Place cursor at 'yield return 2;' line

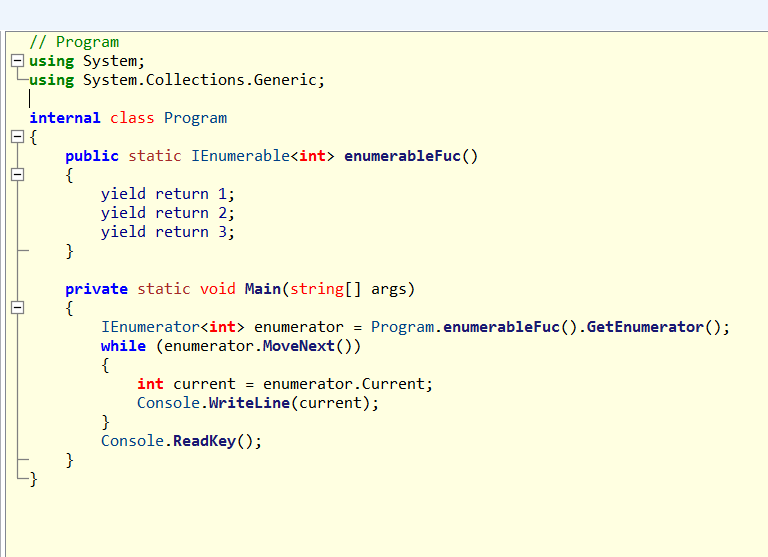point(168,213)
